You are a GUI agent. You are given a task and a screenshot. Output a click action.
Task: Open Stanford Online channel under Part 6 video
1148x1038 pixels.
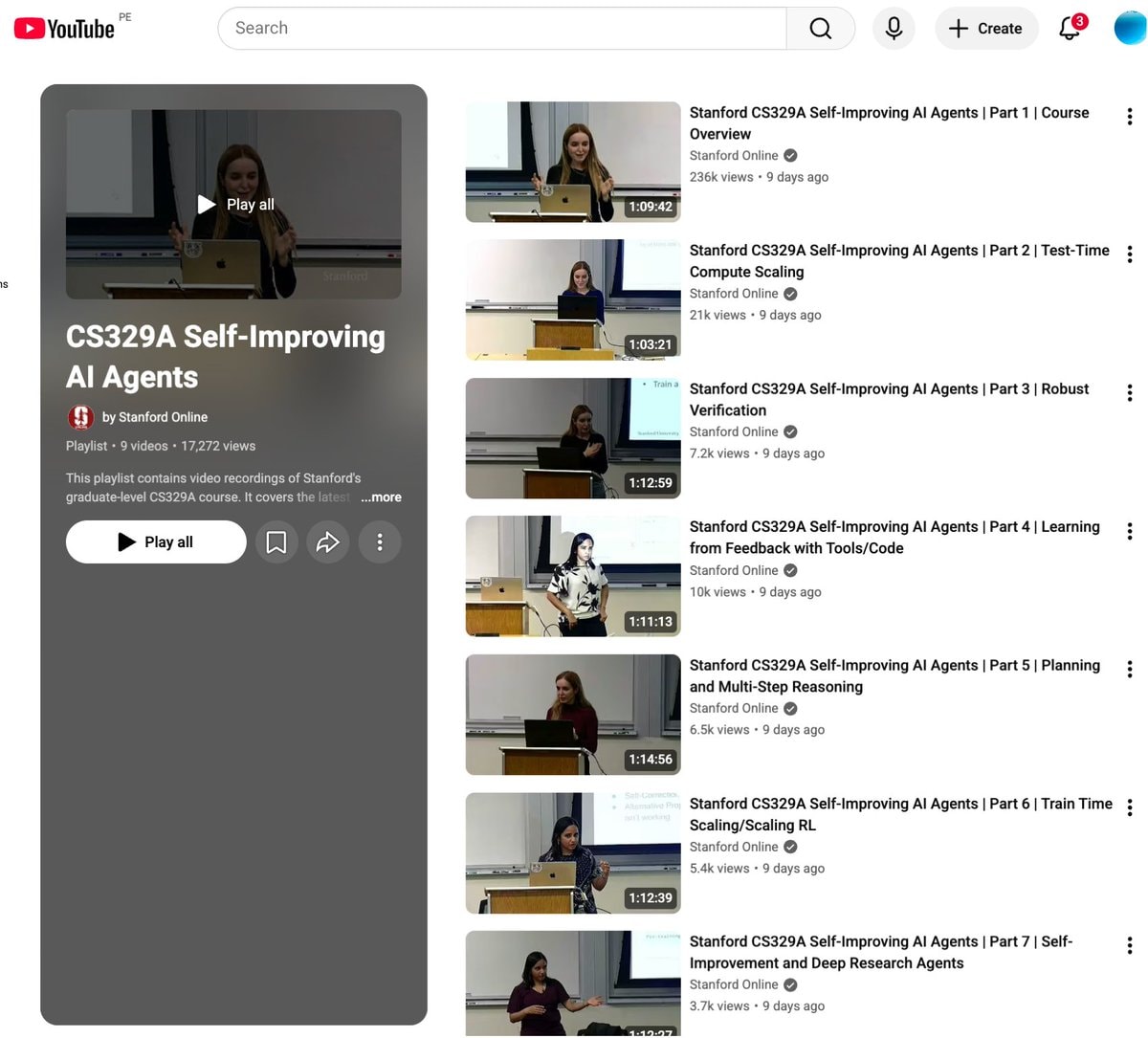(x=734, y=847)
